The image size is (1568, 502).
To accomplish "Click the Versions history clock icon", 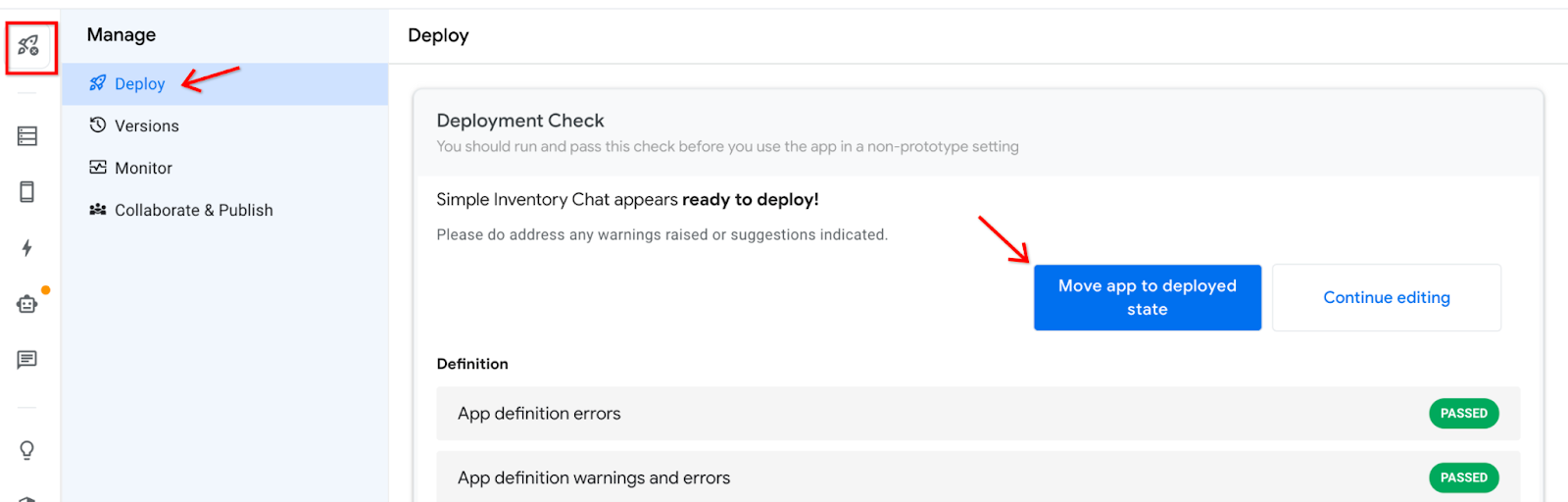I will pyautogui.click(x=98, y=125).
